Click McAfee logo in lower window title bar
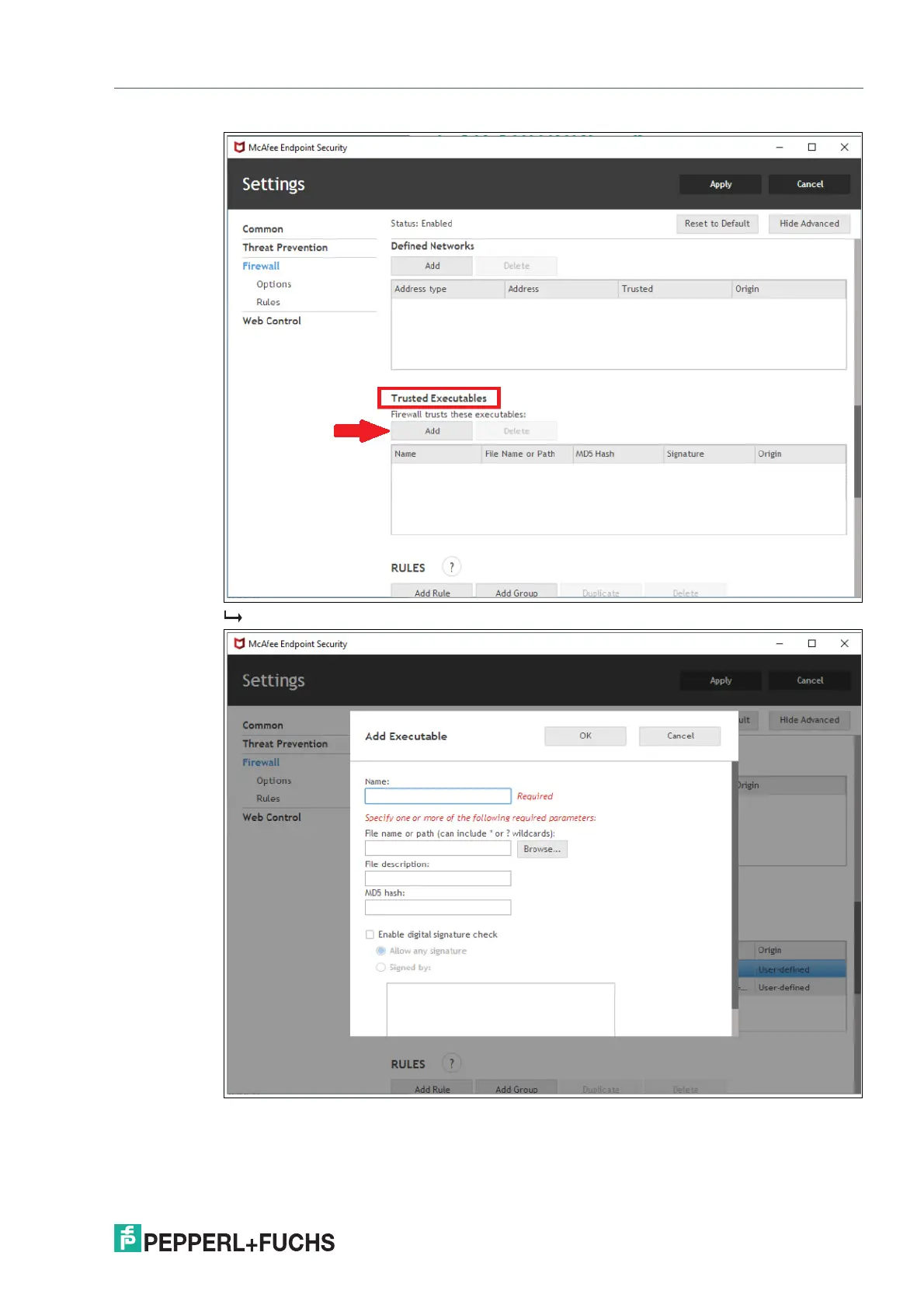 pos(239,643)
